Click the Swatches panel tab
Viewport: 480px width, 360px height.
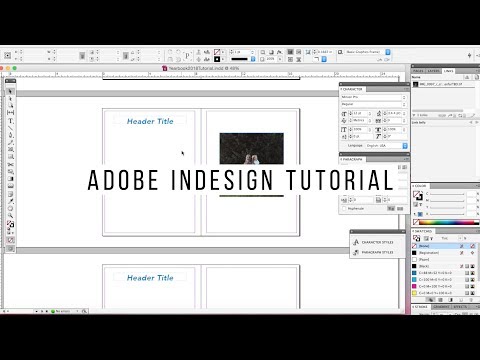(423, 231)
